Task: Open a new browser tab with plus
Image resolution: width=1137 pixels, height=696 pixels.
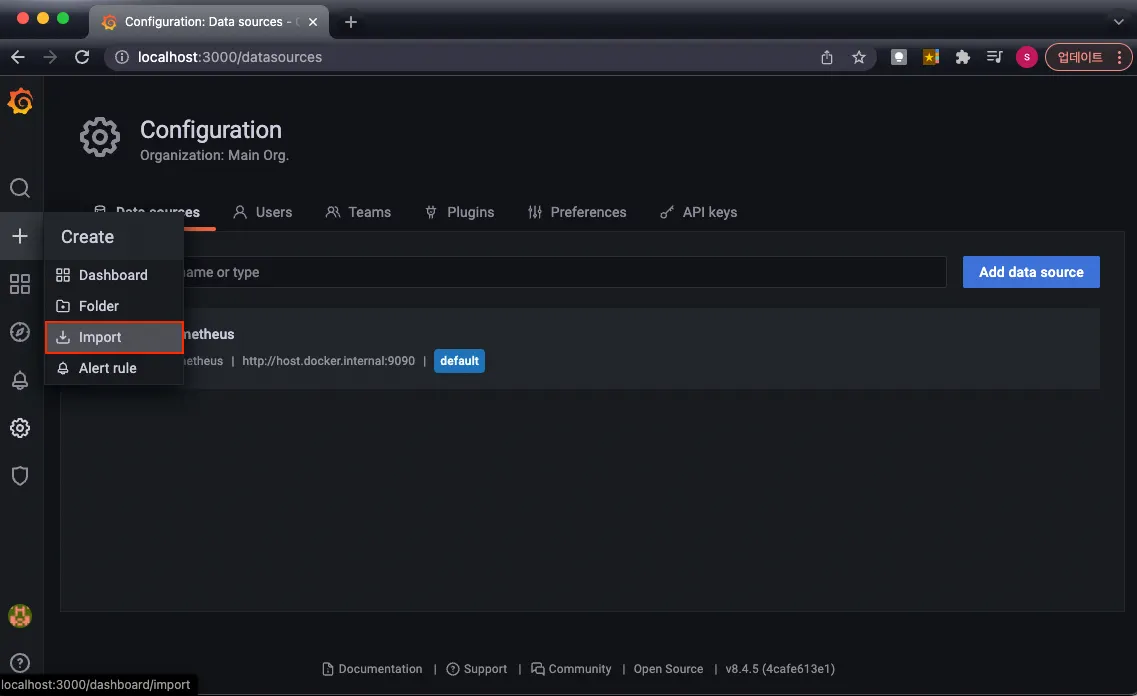Action: pyautogui.click(x=351, y=22)
